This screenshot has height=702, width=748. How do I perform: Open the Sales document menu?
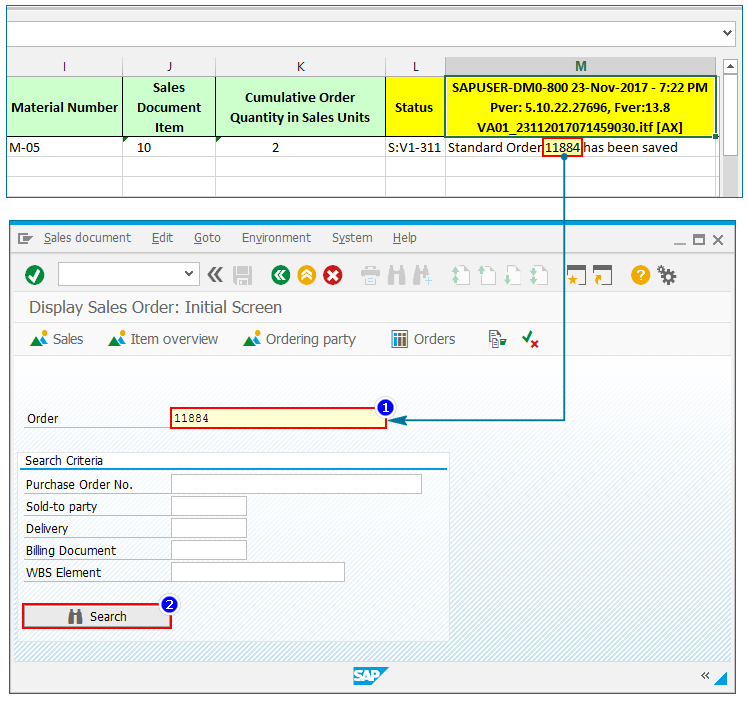pyautogui.click(x=87, y=238)
